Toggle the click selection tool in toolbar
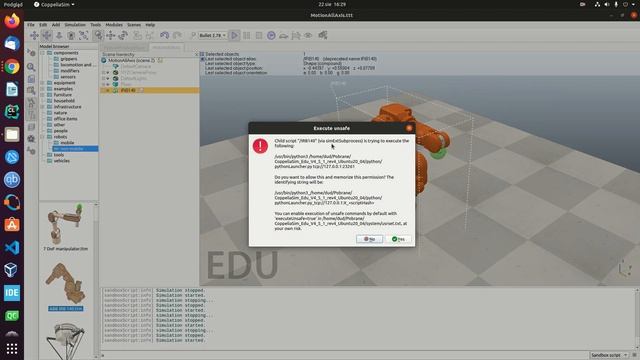Image resolution: width=640 pixels, height=360 pixels. [x=98, y=36]
